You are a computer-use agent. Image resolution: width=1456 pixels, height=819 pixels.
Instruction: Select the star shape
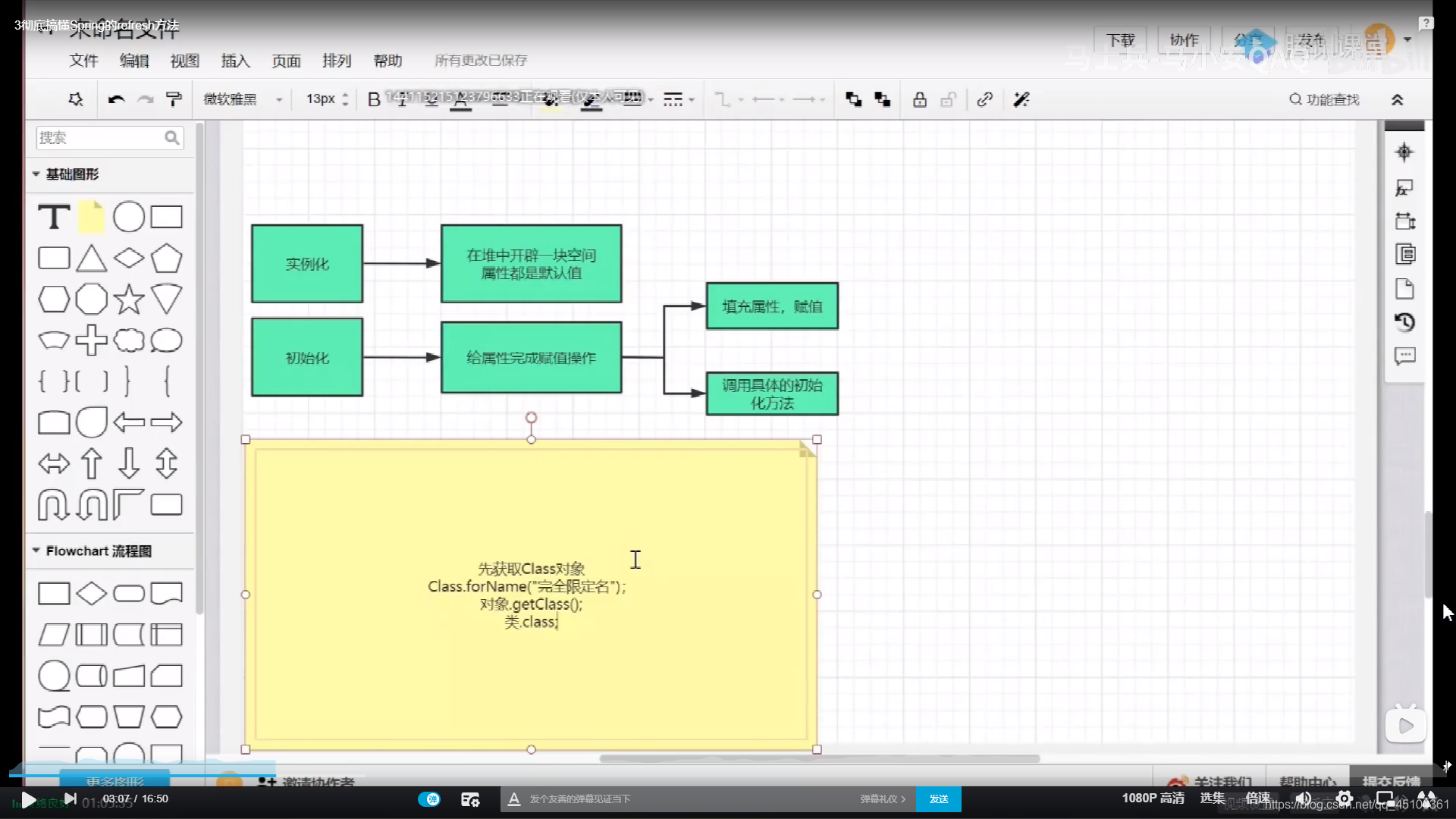pyautogui.click(x=129, y=300)
